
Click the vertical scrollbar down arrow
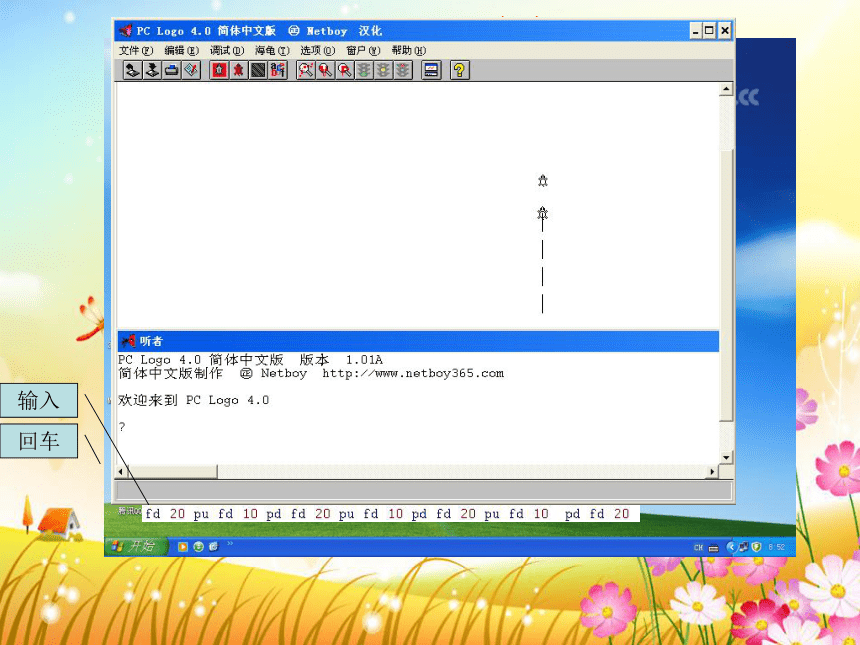coord(726,457)
